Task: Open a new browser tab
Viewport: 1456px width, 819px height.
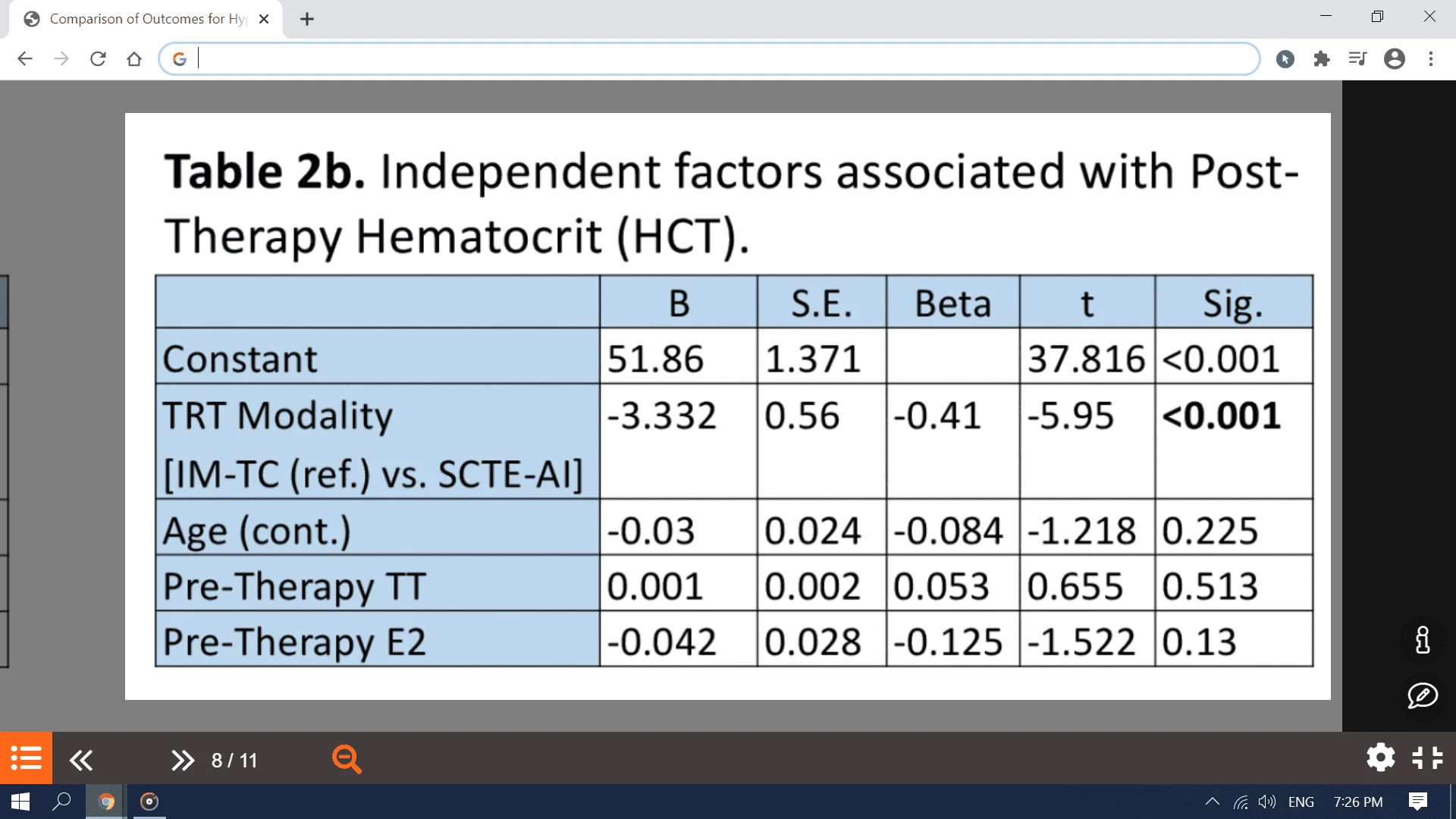Action: (307, 19)
